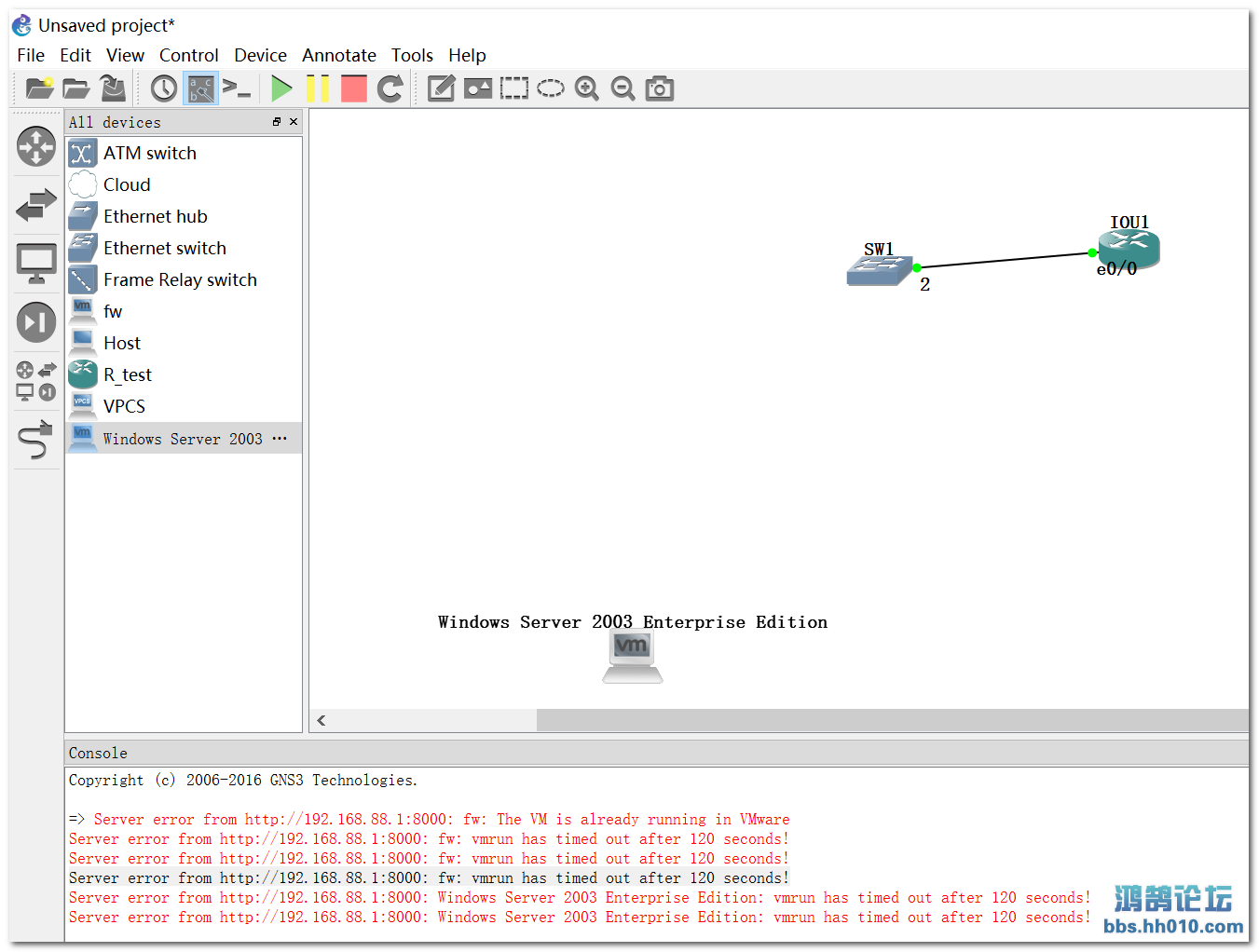The width and height of the screenshot is (1259, 952).
Task: Click the SW1 switch on canvas
Action: [880, 270]
